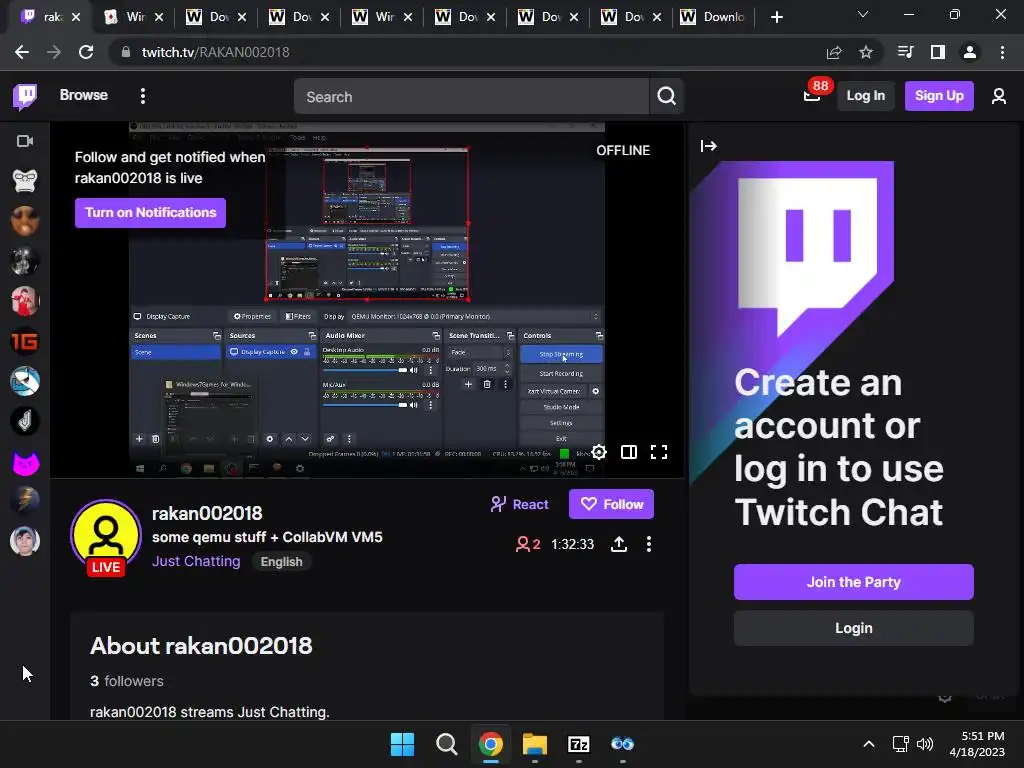
Task: Click the English language tag
Action: [x=281, y=562]
